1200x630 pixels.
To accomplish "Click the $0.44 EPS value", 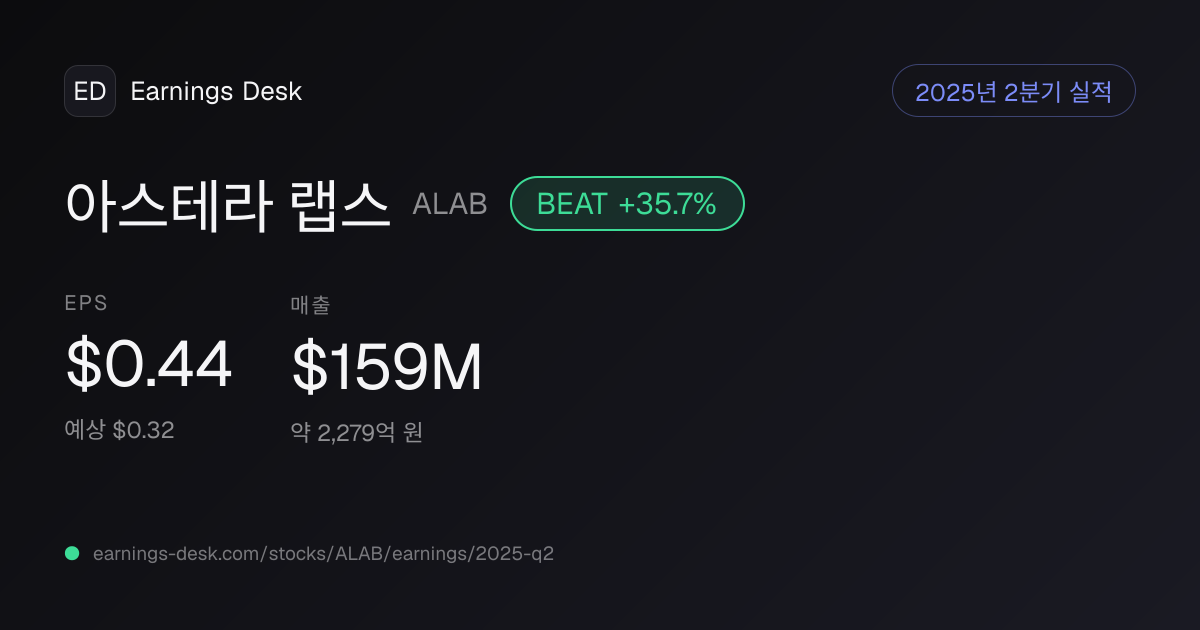I will coord(149,365).
